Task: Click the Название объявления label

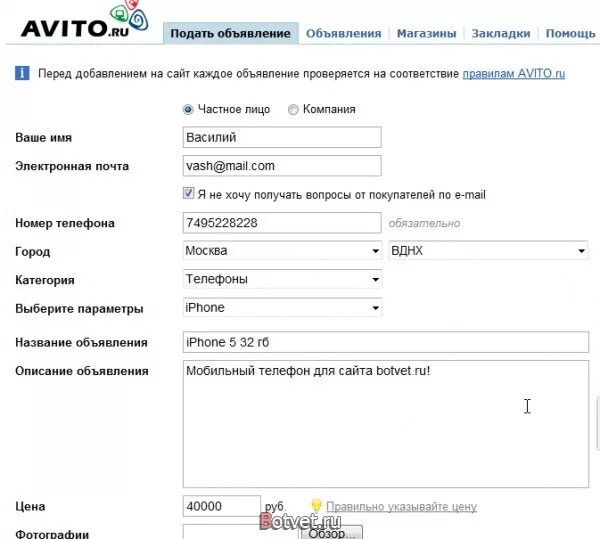Action: coord(81,342)
